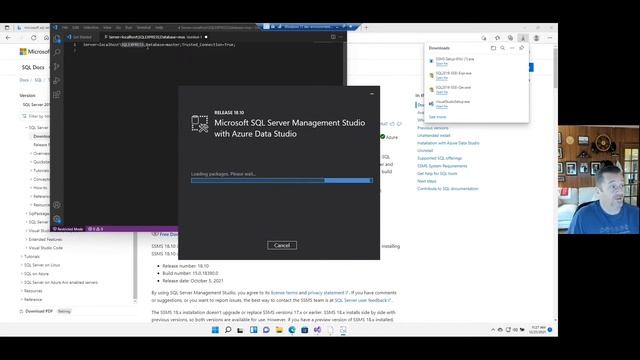This screenshot has height=360, width=640.
Task: Open VS Code Accounts icon
Action: coord(57,205)
